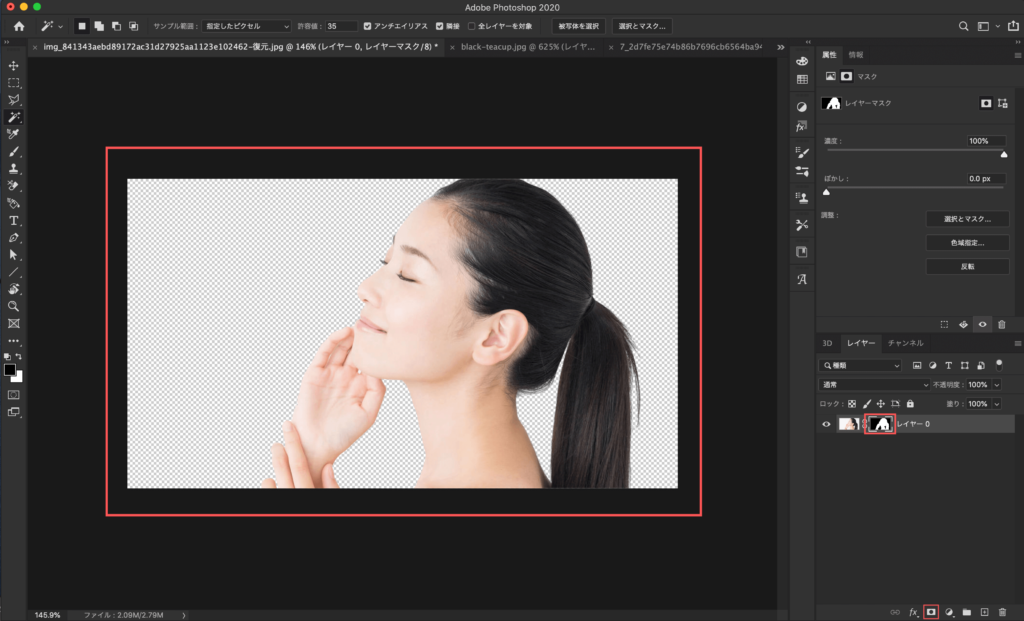Open the Adjustments panel icon

(802, 106)
